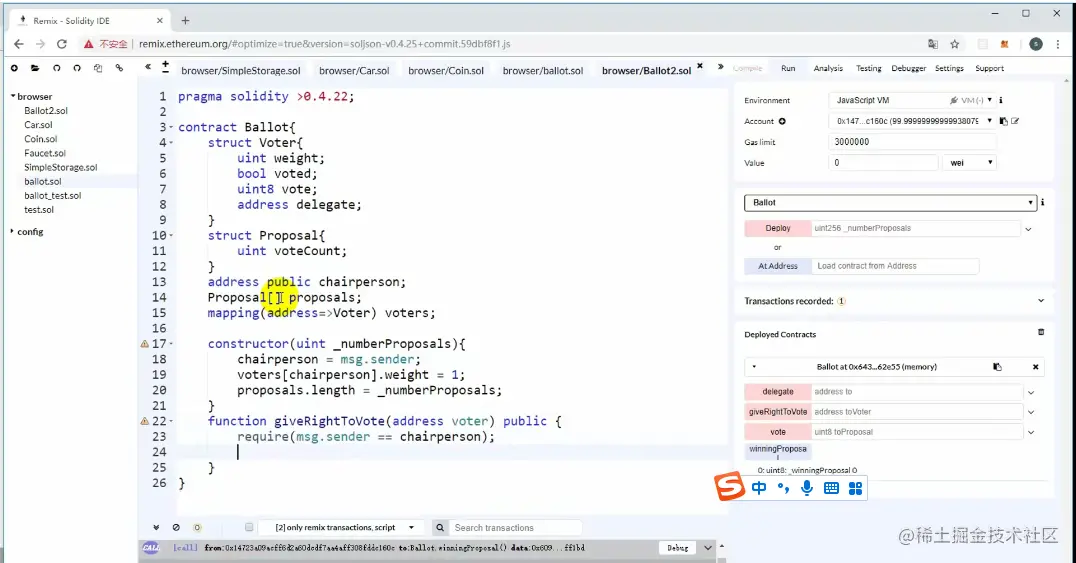Click the browser translate page icon
This screenshot has width=1076, height=563.
tap(933, 44)
